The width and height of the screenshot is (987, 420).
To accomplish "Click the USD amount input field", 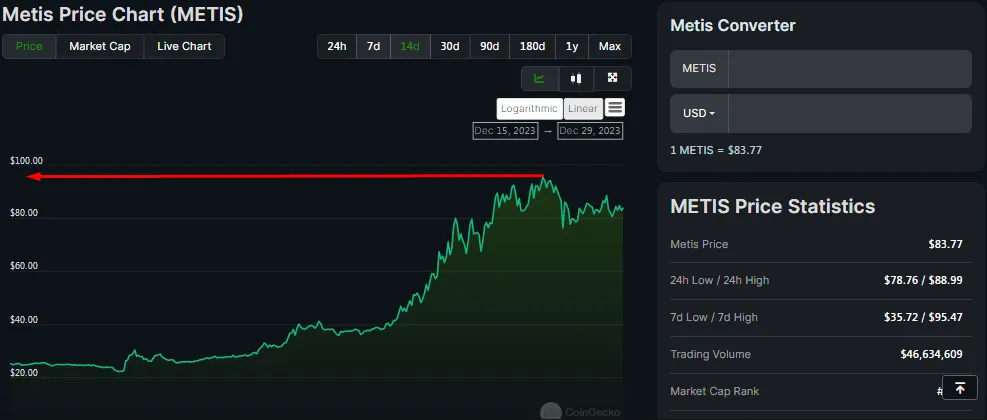I will coord(850,113).
